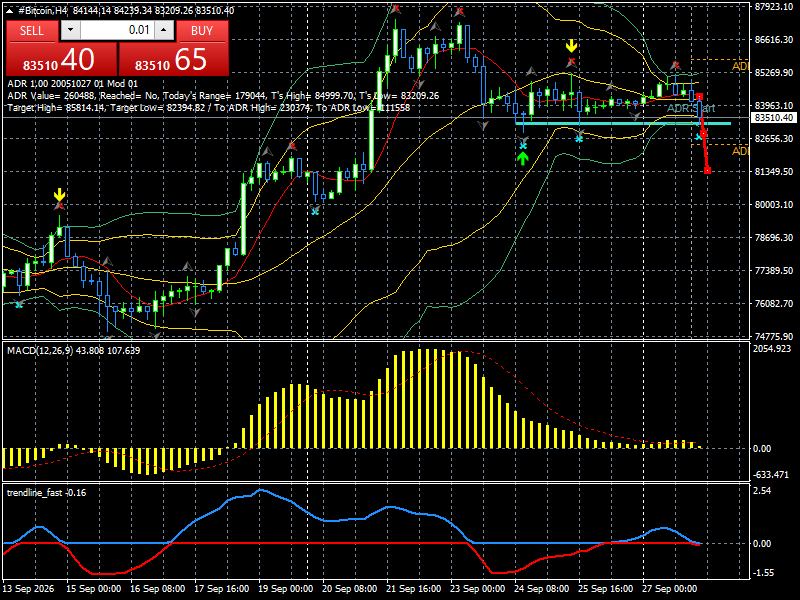Image resolution: width=800 pixels, height=600 pixels.
Task: Click the ADR 1,00 20051027 header line
Action: click(x=72, y=84)
